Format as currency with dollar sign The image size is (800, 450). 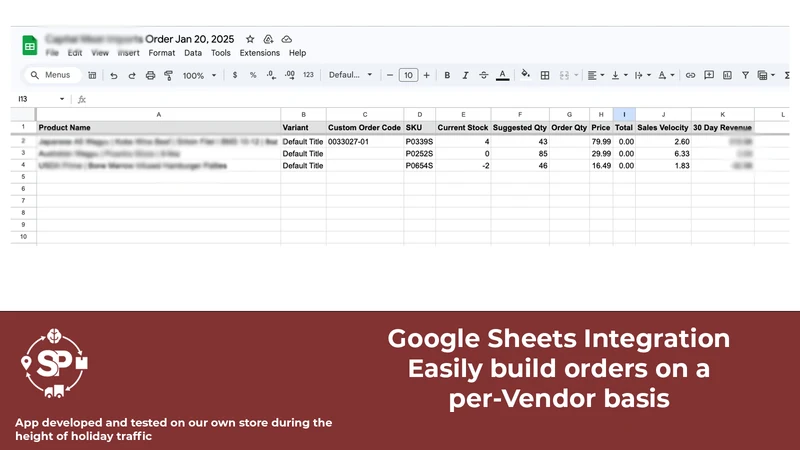click(235, 75)
